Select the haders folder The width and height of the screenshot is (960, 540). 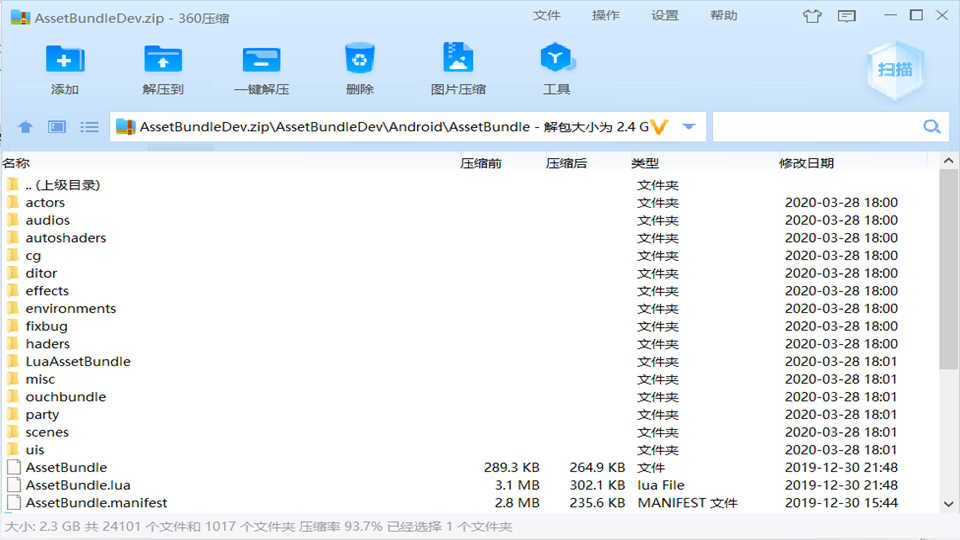click(x=48, y=344)
